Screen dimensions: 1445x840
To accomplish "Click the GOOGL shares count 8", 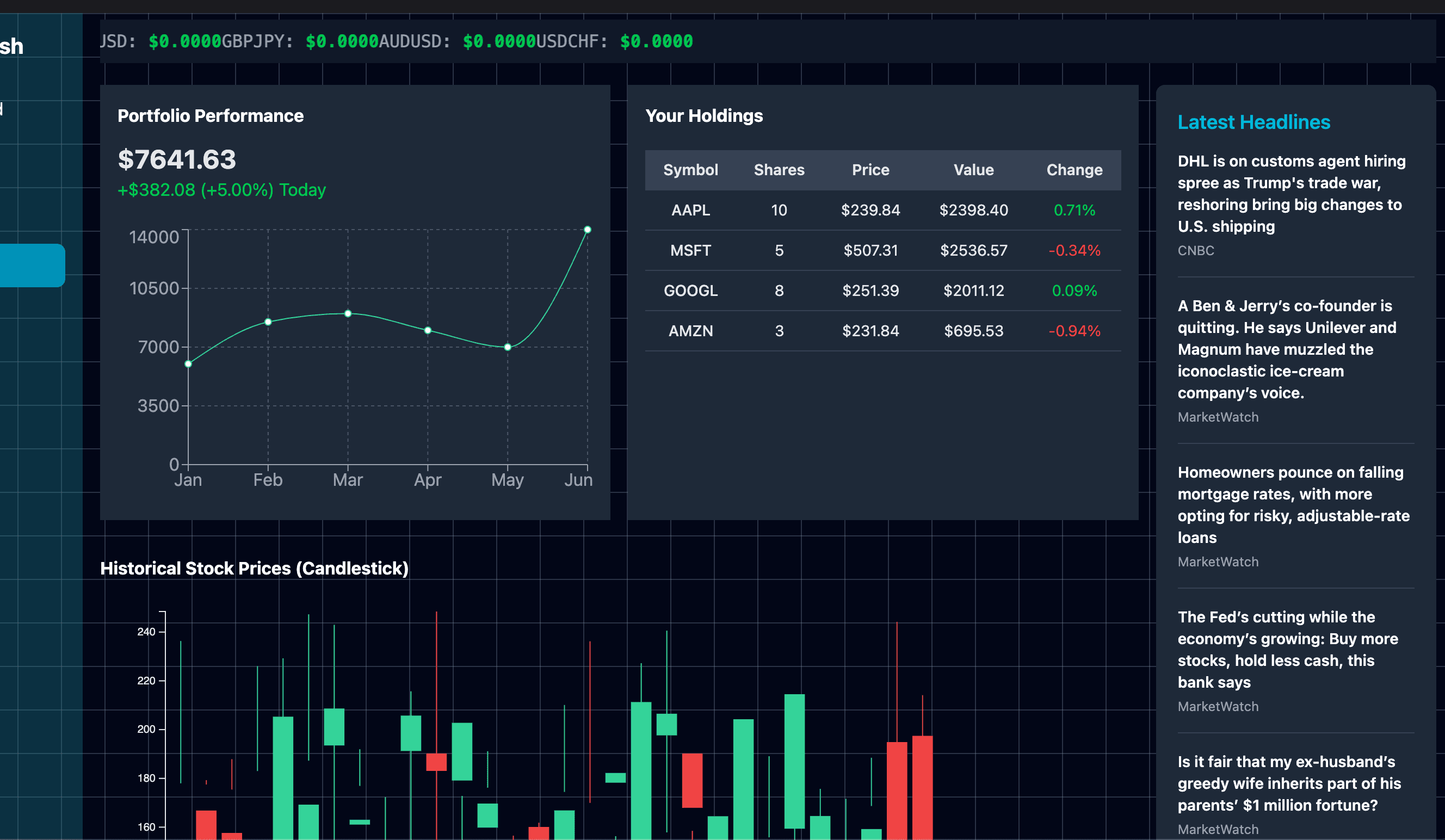I will coord(779,290).
